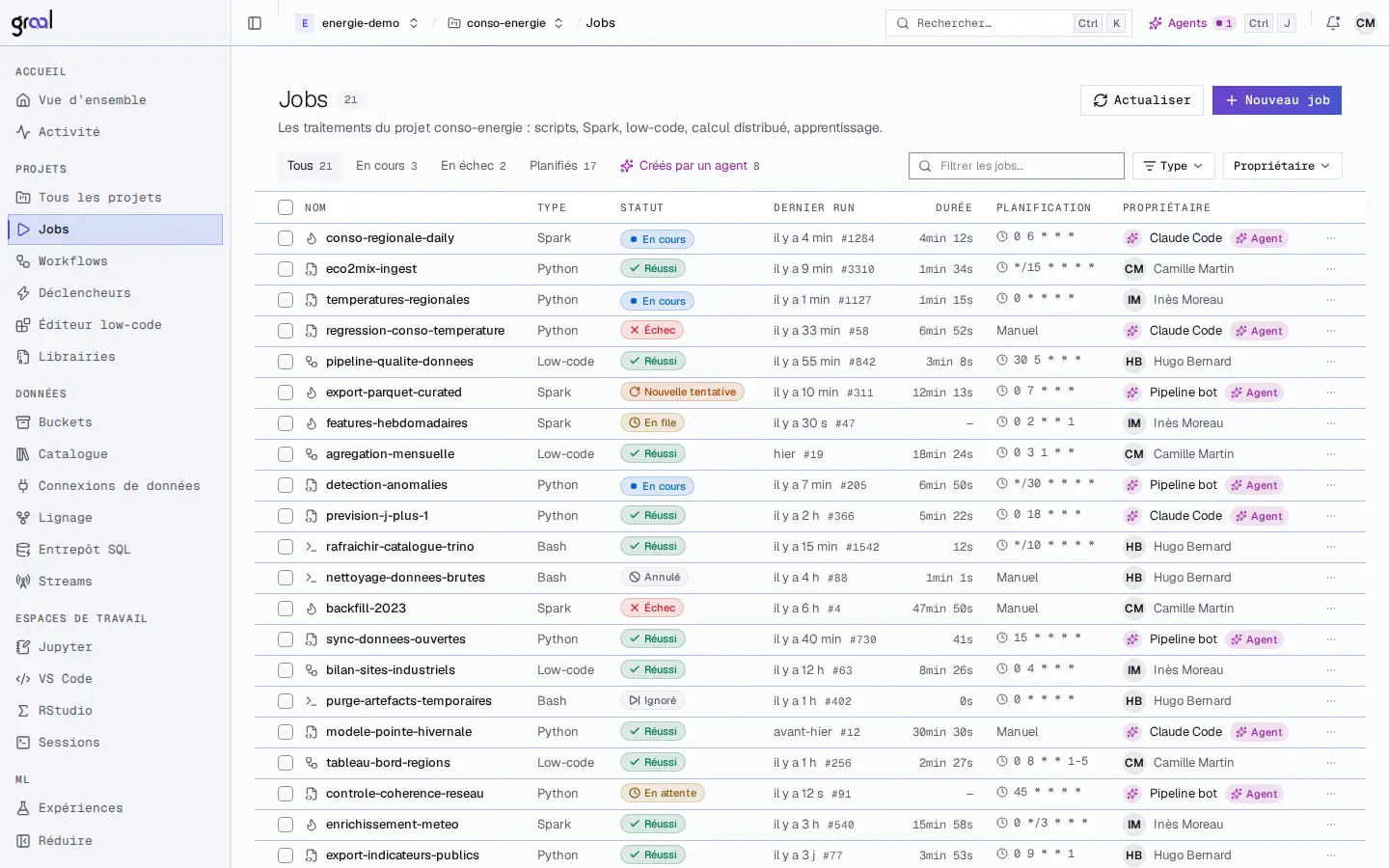Focus the Filtrer les jobs field
The image size is (1389, 868).
1017,166
